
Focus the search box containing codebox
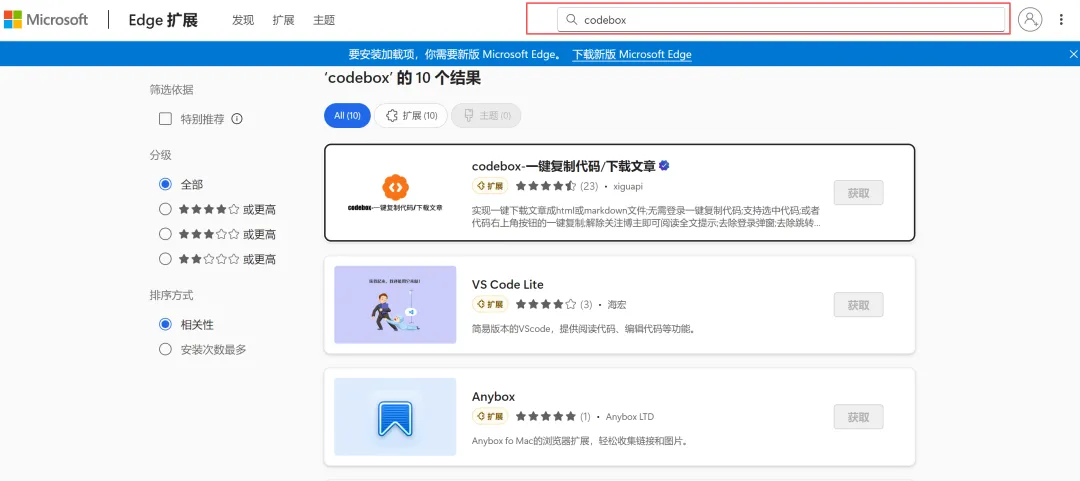tap(781, 20)
